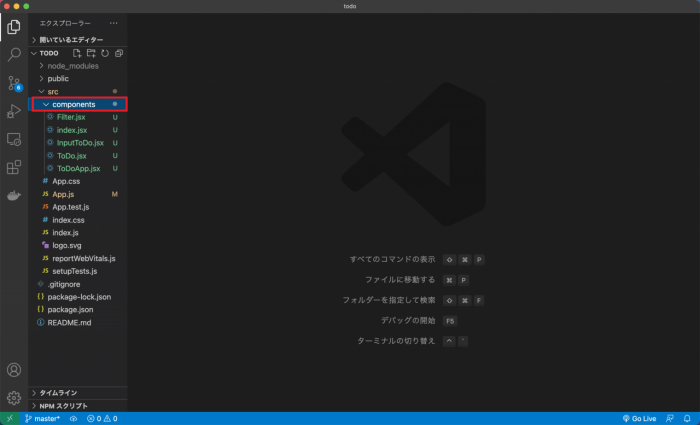
Task: Click the New File icon in TODO header
Action: point(77,53)
